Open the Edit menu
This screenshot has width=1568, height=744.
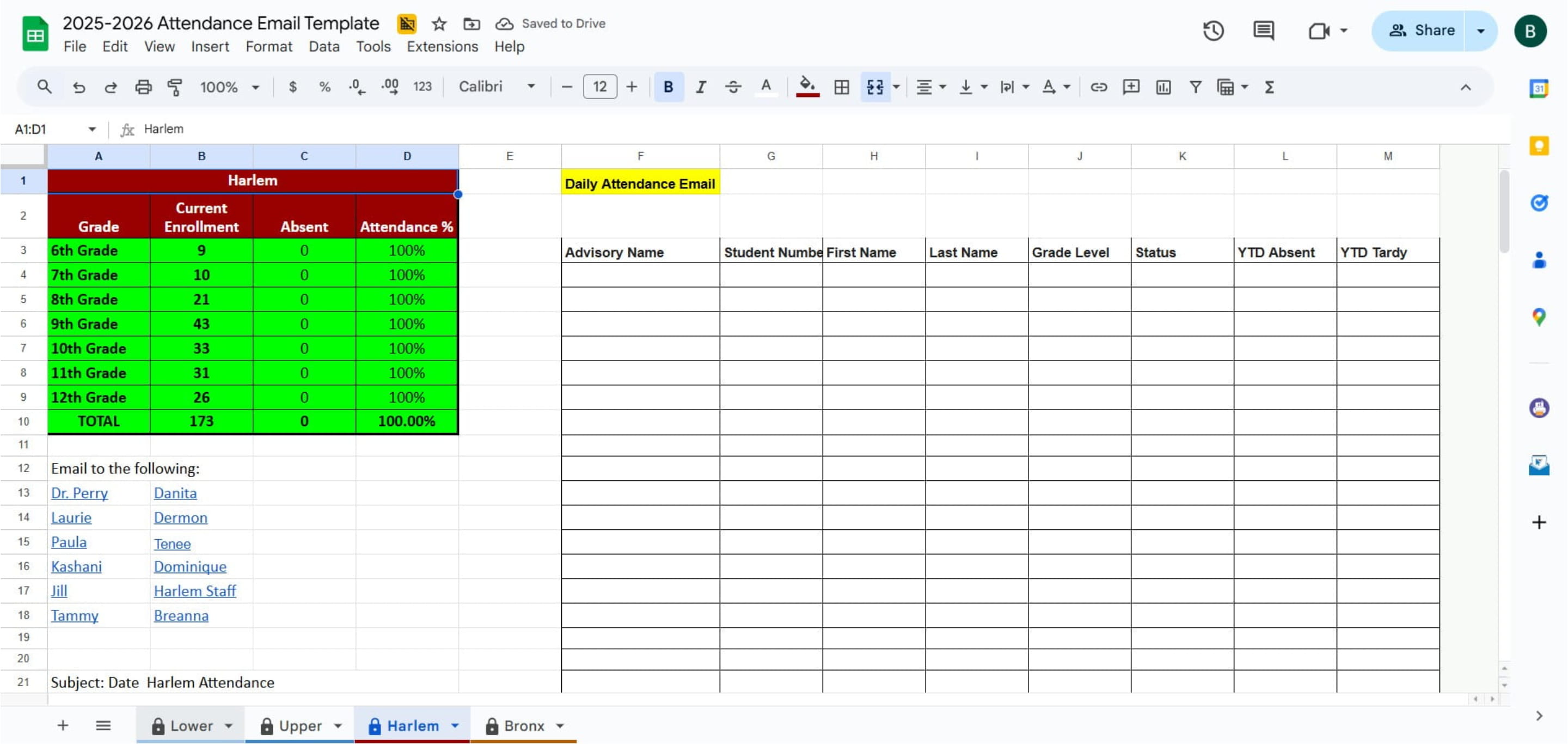point(114,46)
